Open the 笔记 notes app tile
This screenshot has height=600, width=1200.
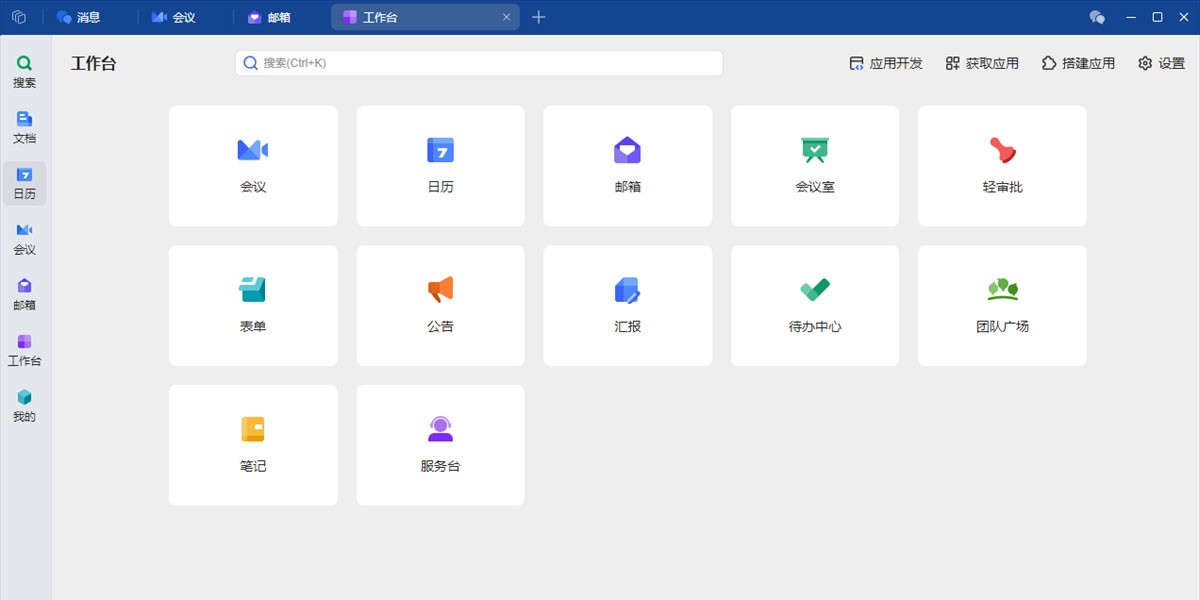[253, 445]
